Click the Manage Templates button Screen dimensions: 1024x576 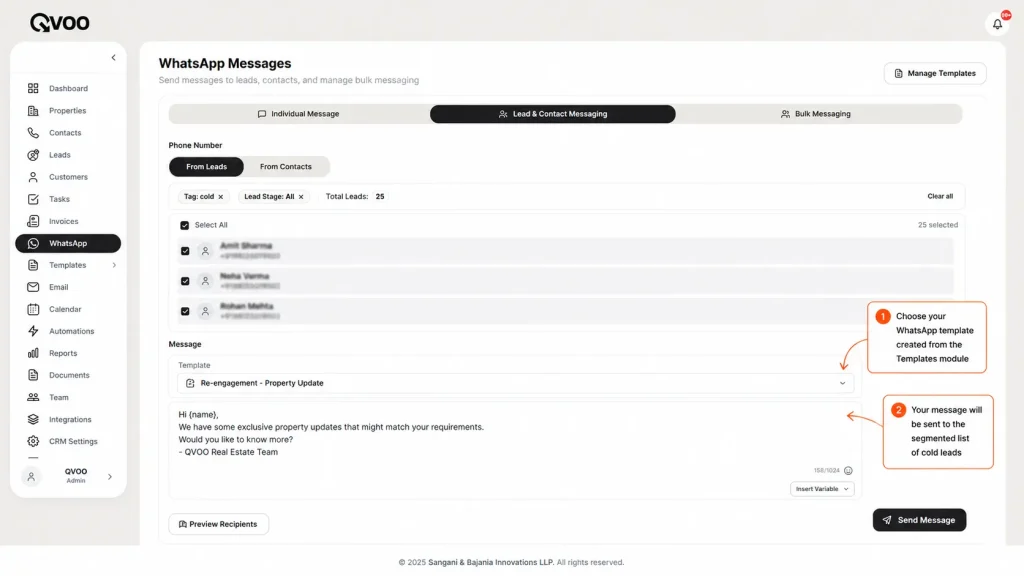coord(935,73)
